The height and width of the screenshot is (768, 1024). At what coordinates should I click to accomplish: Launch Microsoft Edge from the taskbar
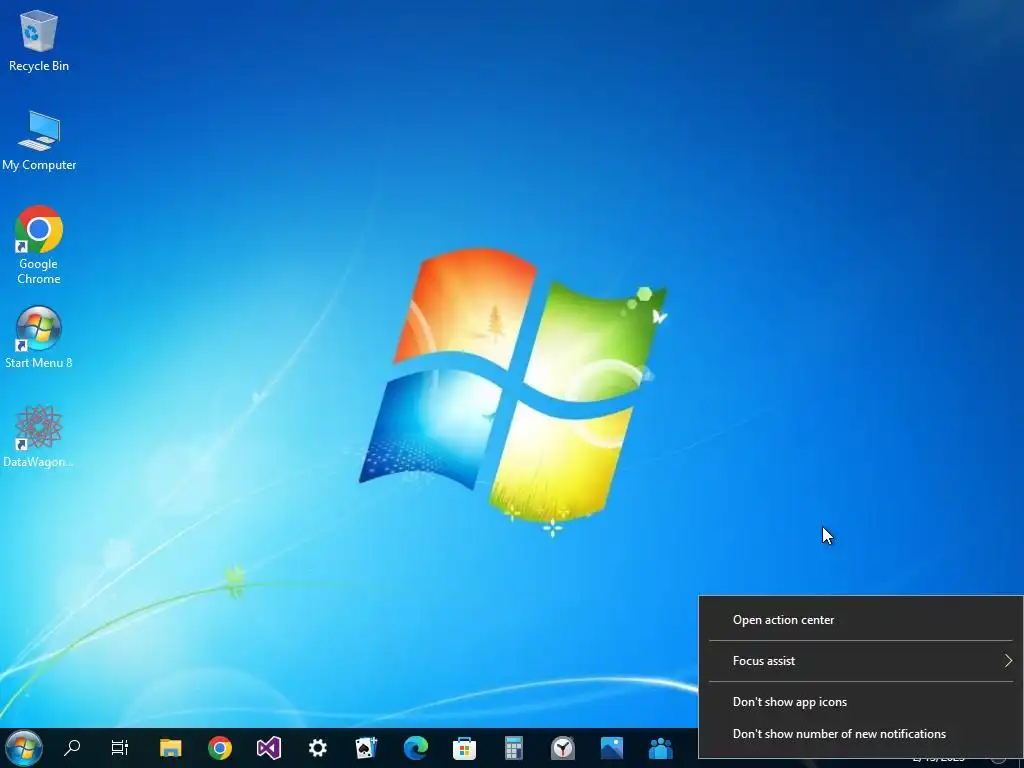(415, 748)
